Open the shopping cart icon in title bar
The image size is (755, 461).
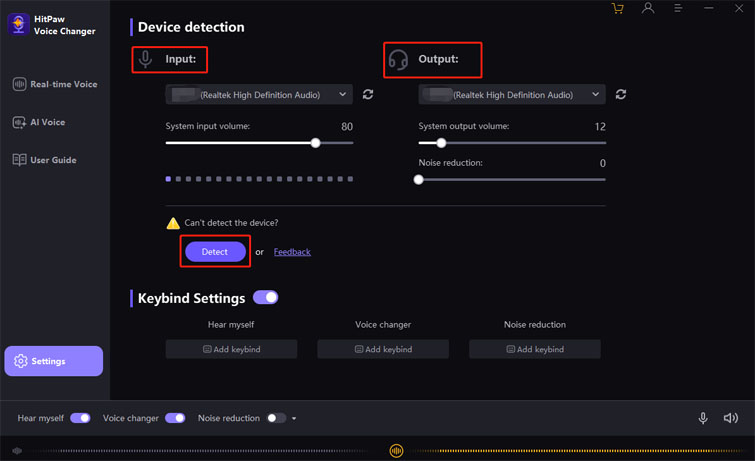point(617,8)
